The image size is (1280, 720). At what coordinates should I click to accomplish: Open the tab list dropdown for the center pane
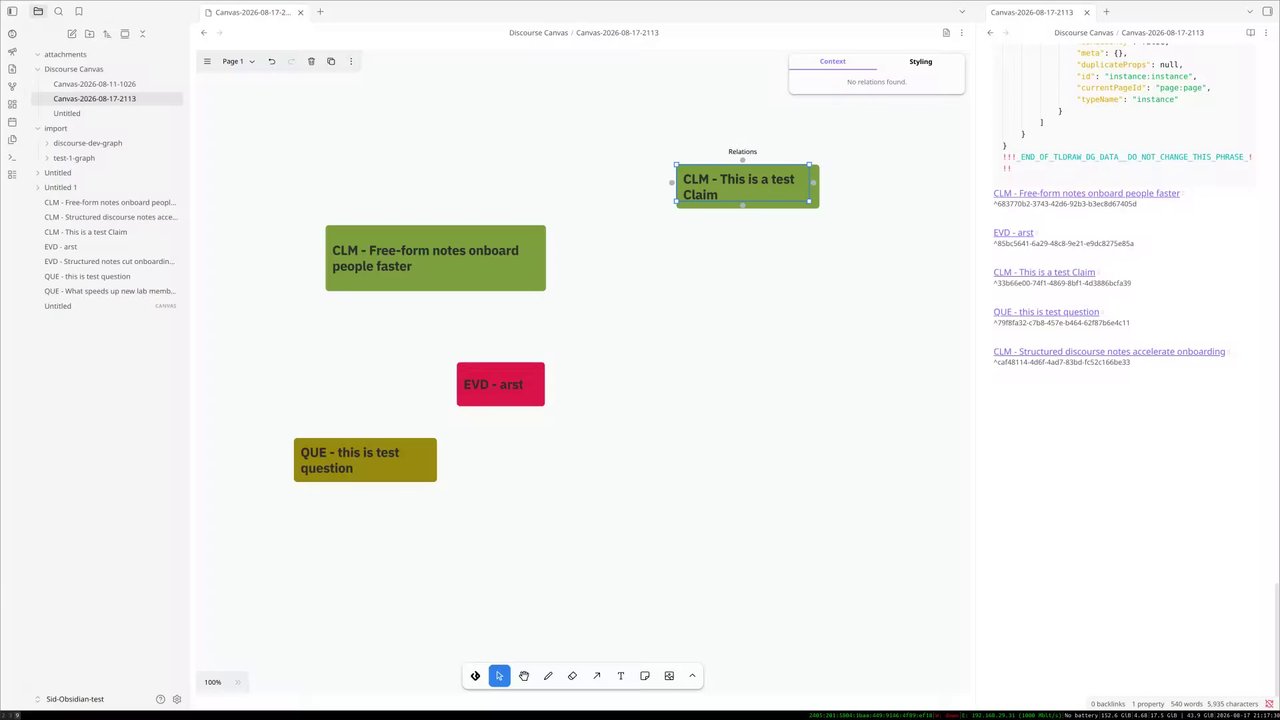[x=962, y=12]
